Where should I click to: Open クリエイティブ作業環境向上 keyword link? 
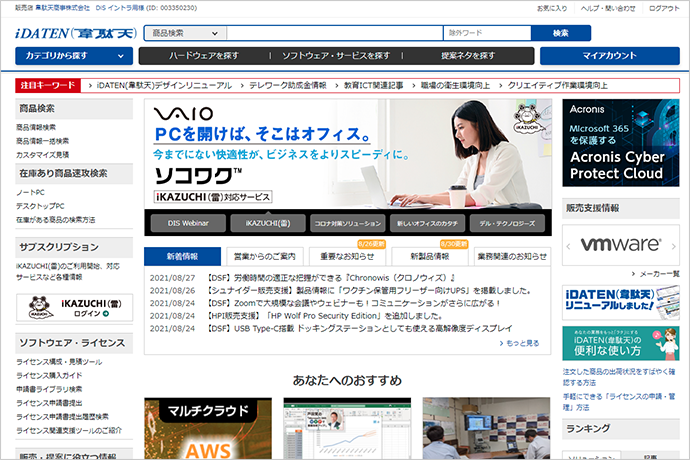558,85
